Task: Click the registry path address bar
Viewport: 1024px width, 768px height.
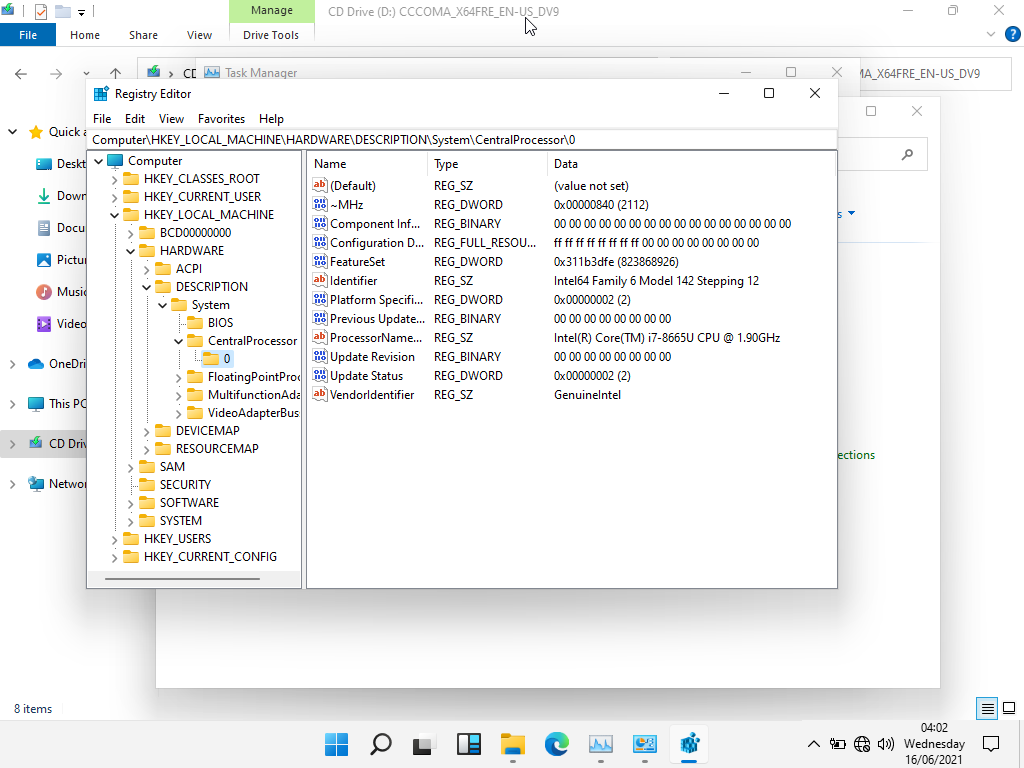Action: (462, 140)
